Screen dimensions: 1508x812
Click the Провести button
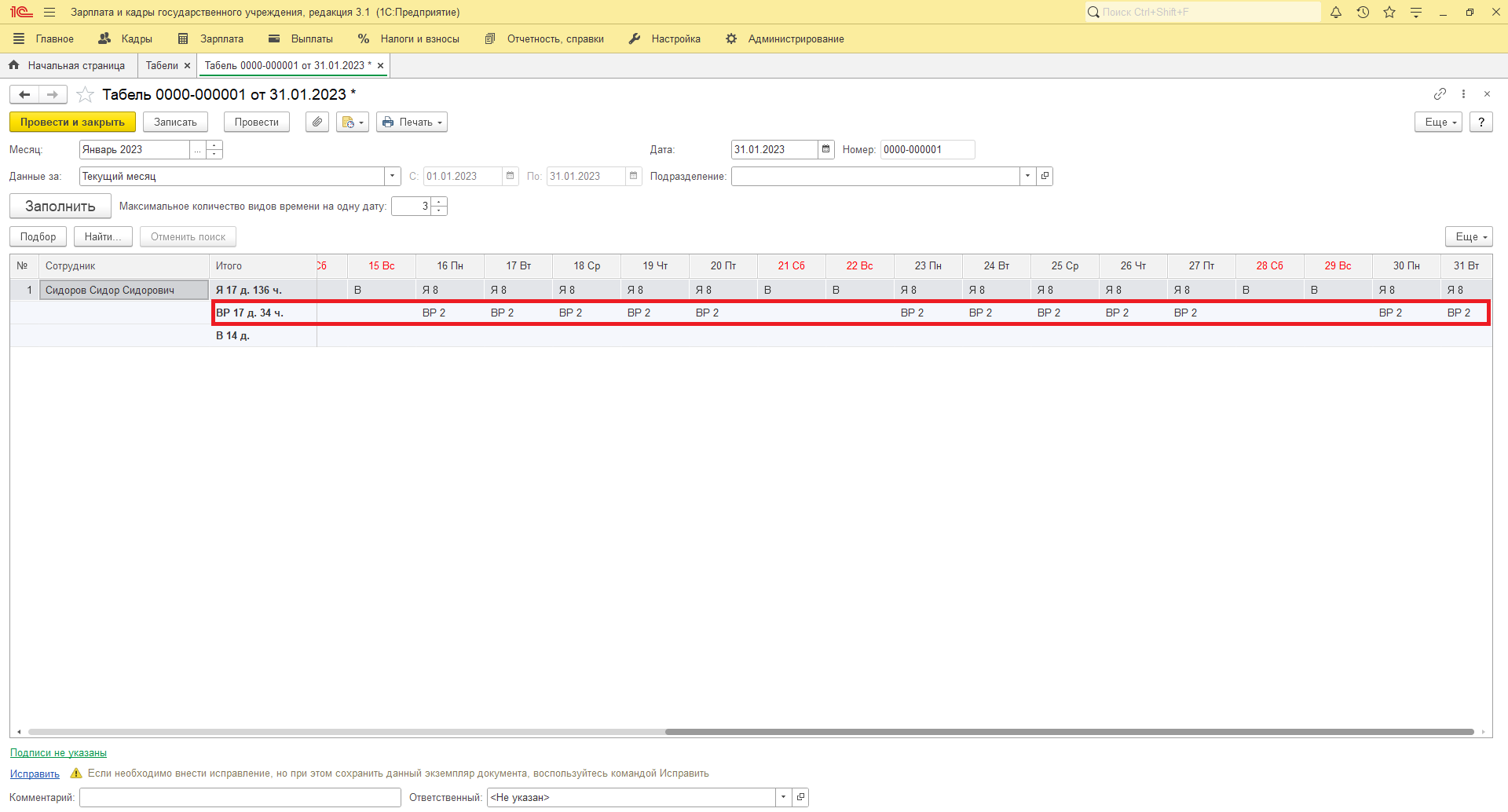[257, 123]
